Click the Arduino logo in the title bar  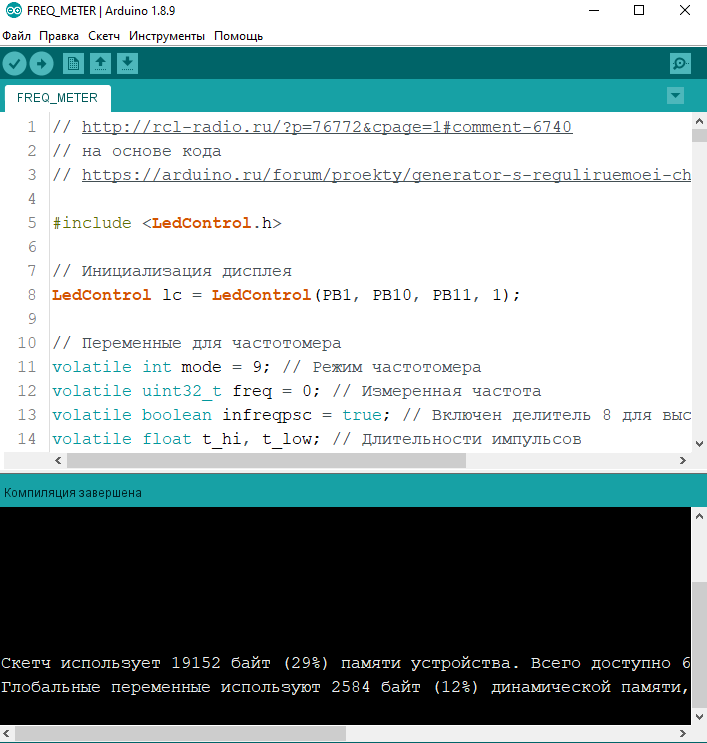pos(10,11)
